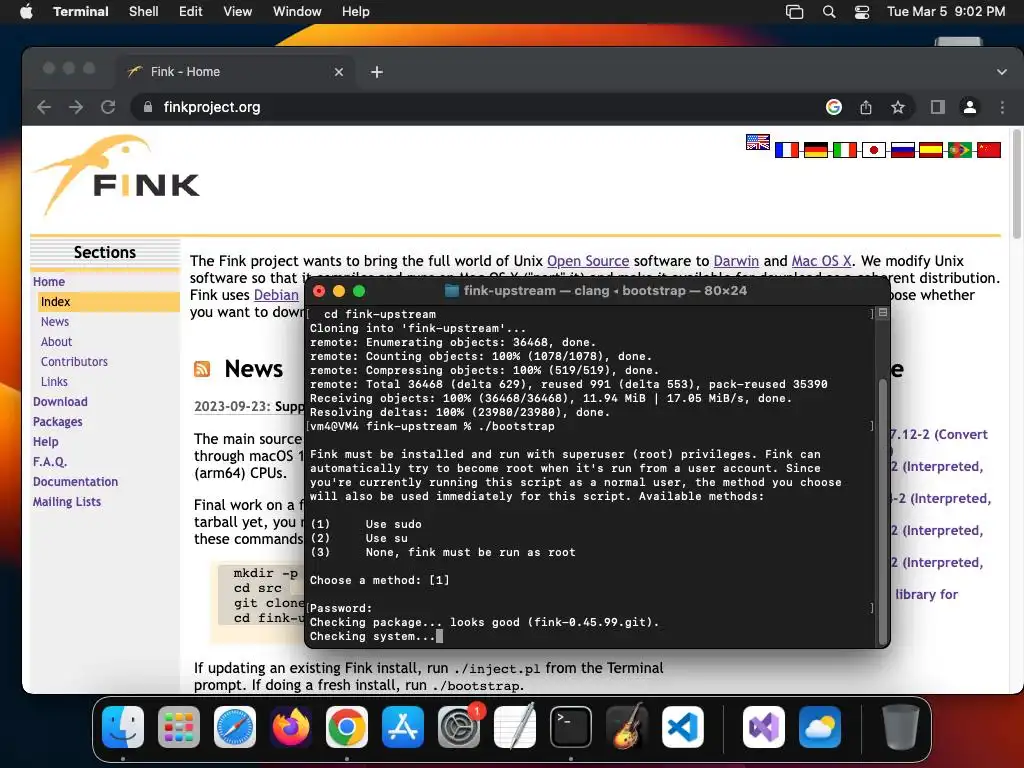Click Chrome forward arrow
The width and height of the screenshot is (1024, 768).
(76, 107)
